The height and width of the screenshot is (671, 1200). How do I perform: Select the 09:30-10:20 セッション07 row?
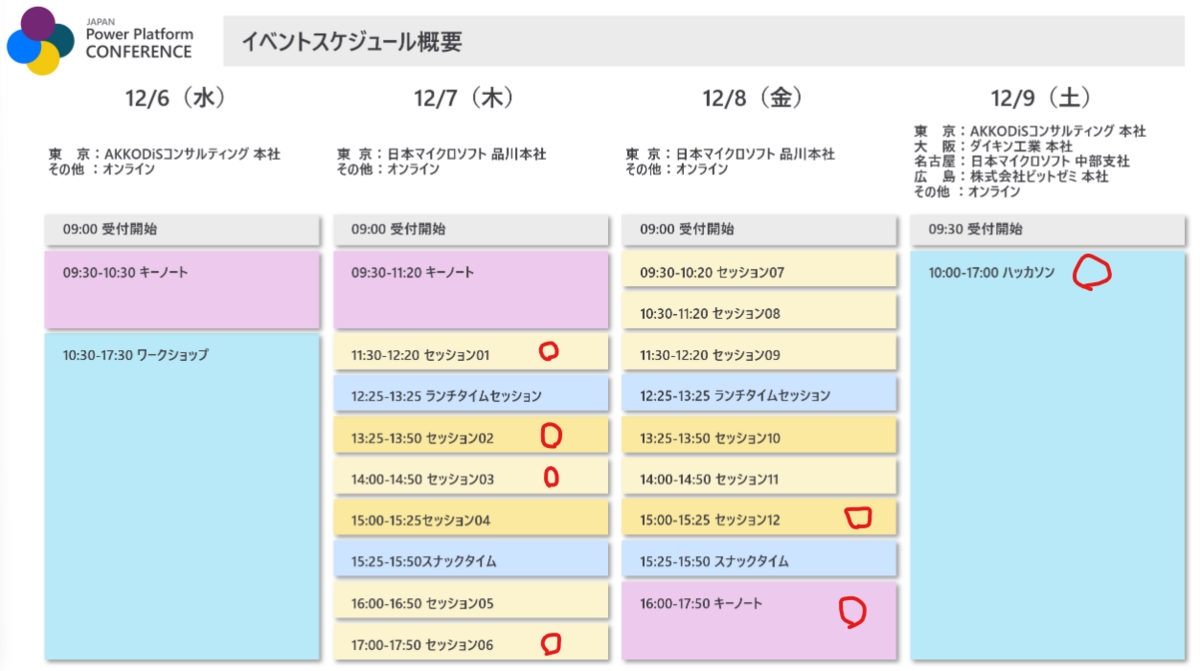click(x=759, y=272)
